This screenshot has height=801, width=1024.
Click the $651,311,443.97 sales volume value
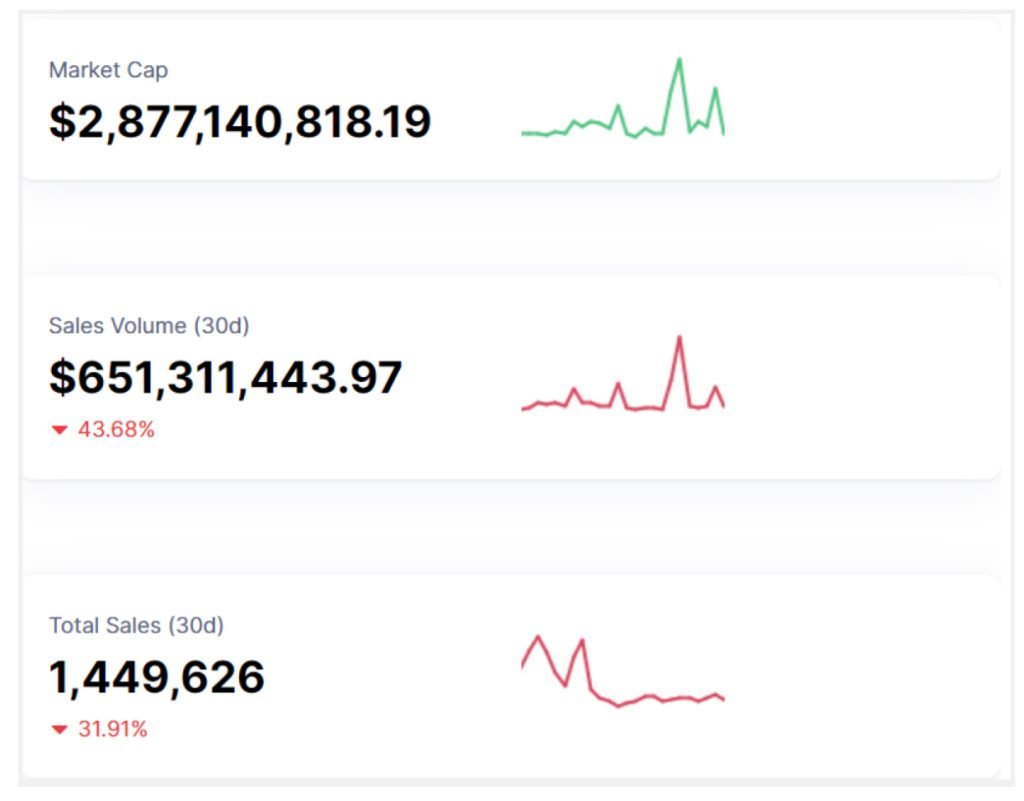[x=226, y=377]
